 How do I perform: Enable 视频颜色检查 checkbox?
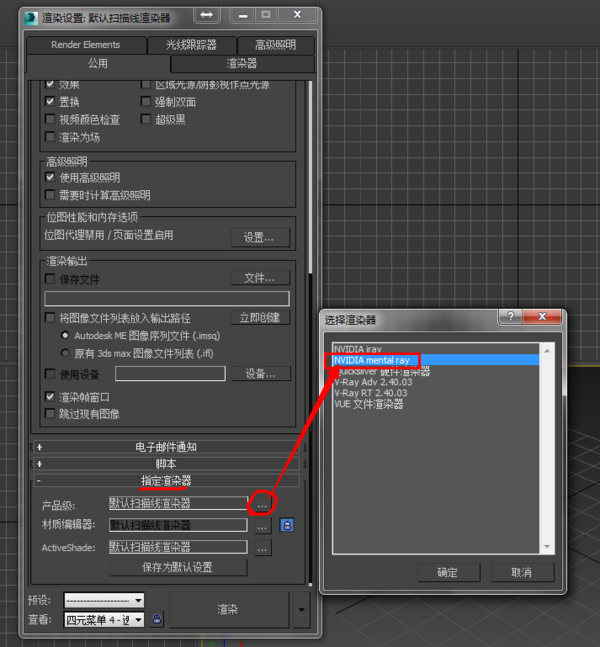coord(50,119)
